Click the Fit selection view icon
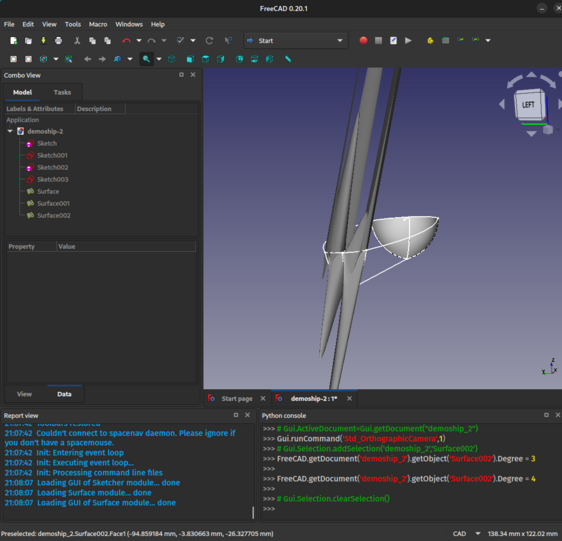This screenshot has width=562, height=541. 28,59
